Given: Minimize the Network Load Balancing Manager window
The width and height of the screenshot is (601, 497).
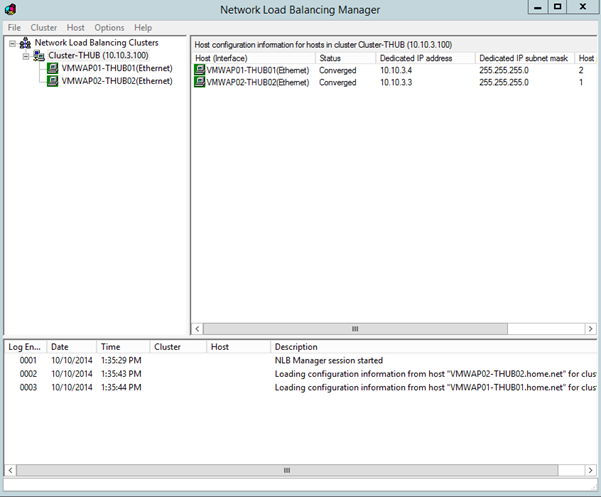Looking at the screenshot, I should pos(538,7).
